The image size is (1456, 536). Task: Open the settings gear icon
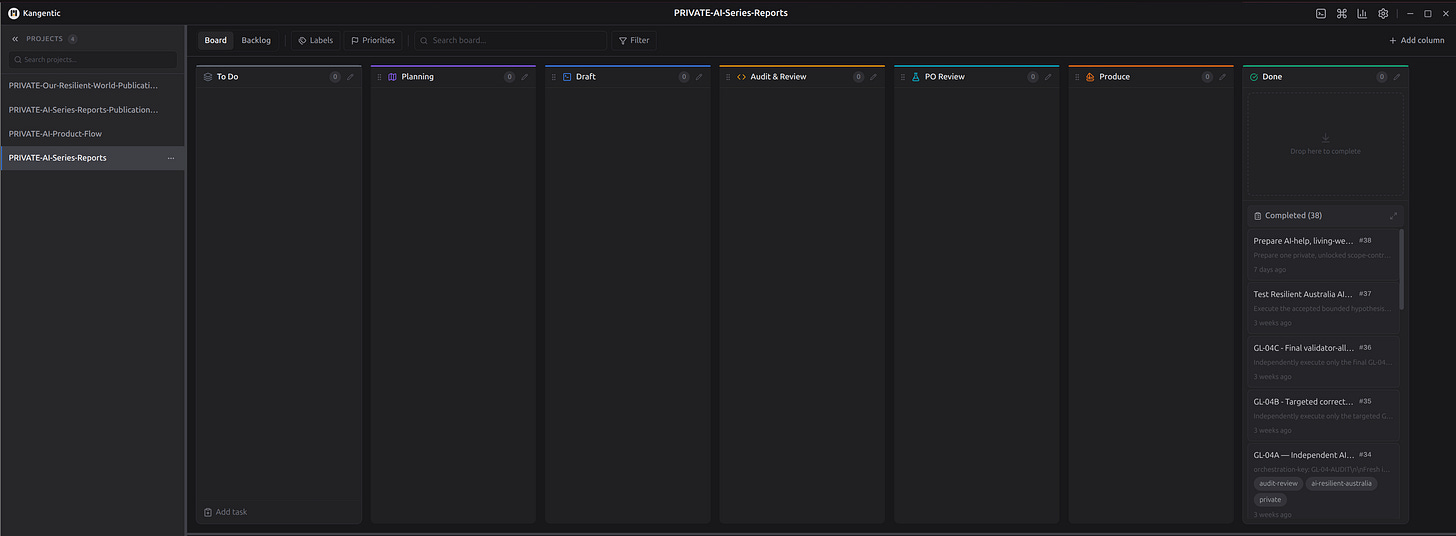pos(1383,13)
